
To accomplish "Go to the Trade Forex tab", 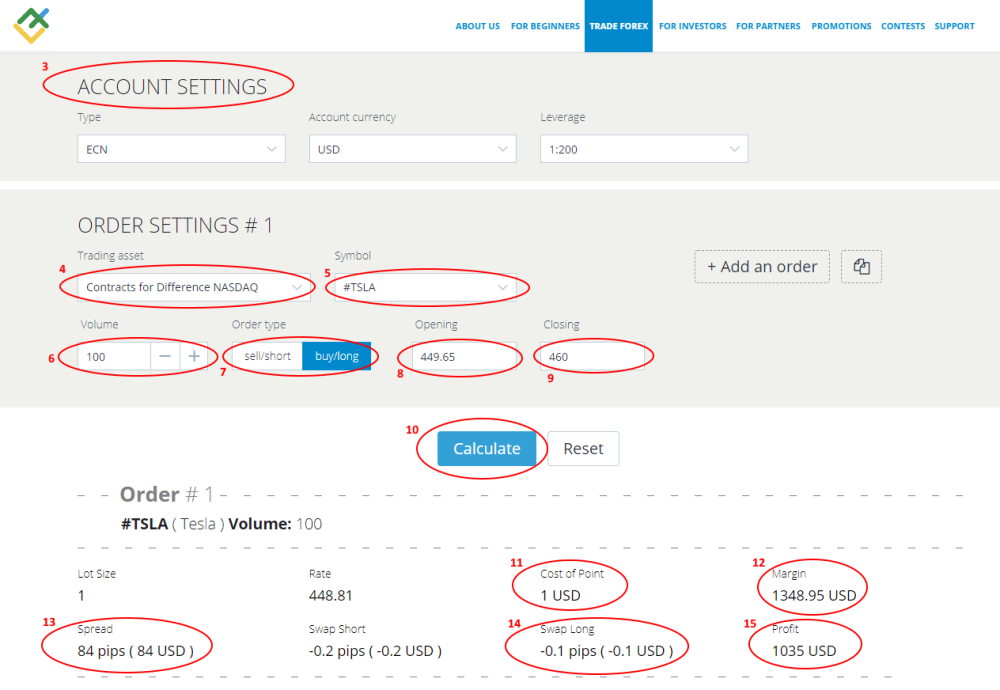I will (x=618, y=26).
